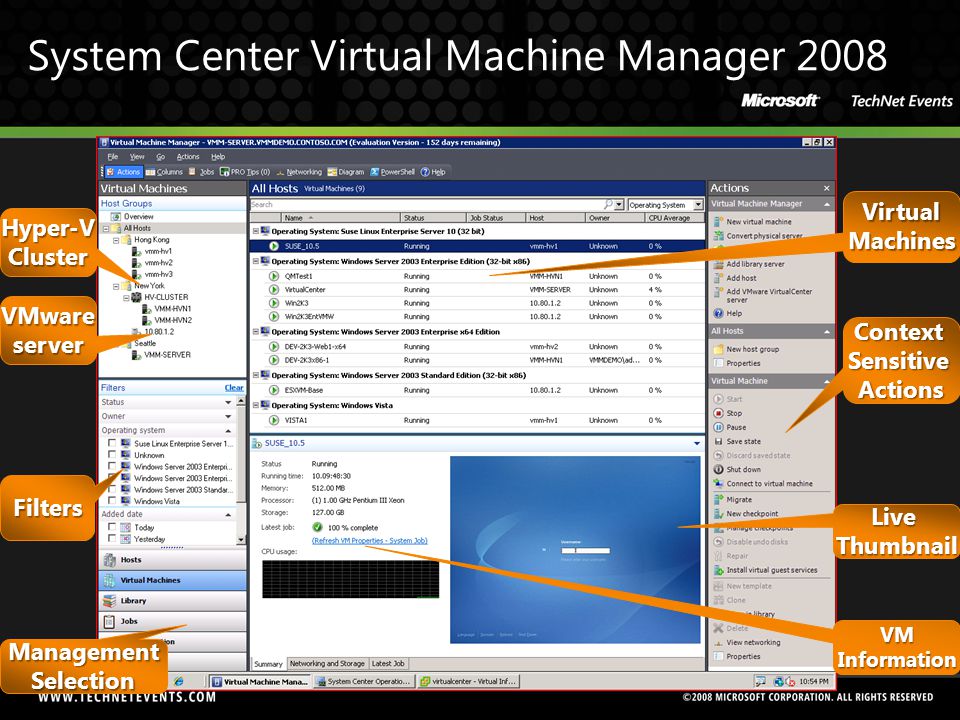This screenshot has height=720, width=960.
Task: Open the Library navigation pane
Action: pos(172,601)
